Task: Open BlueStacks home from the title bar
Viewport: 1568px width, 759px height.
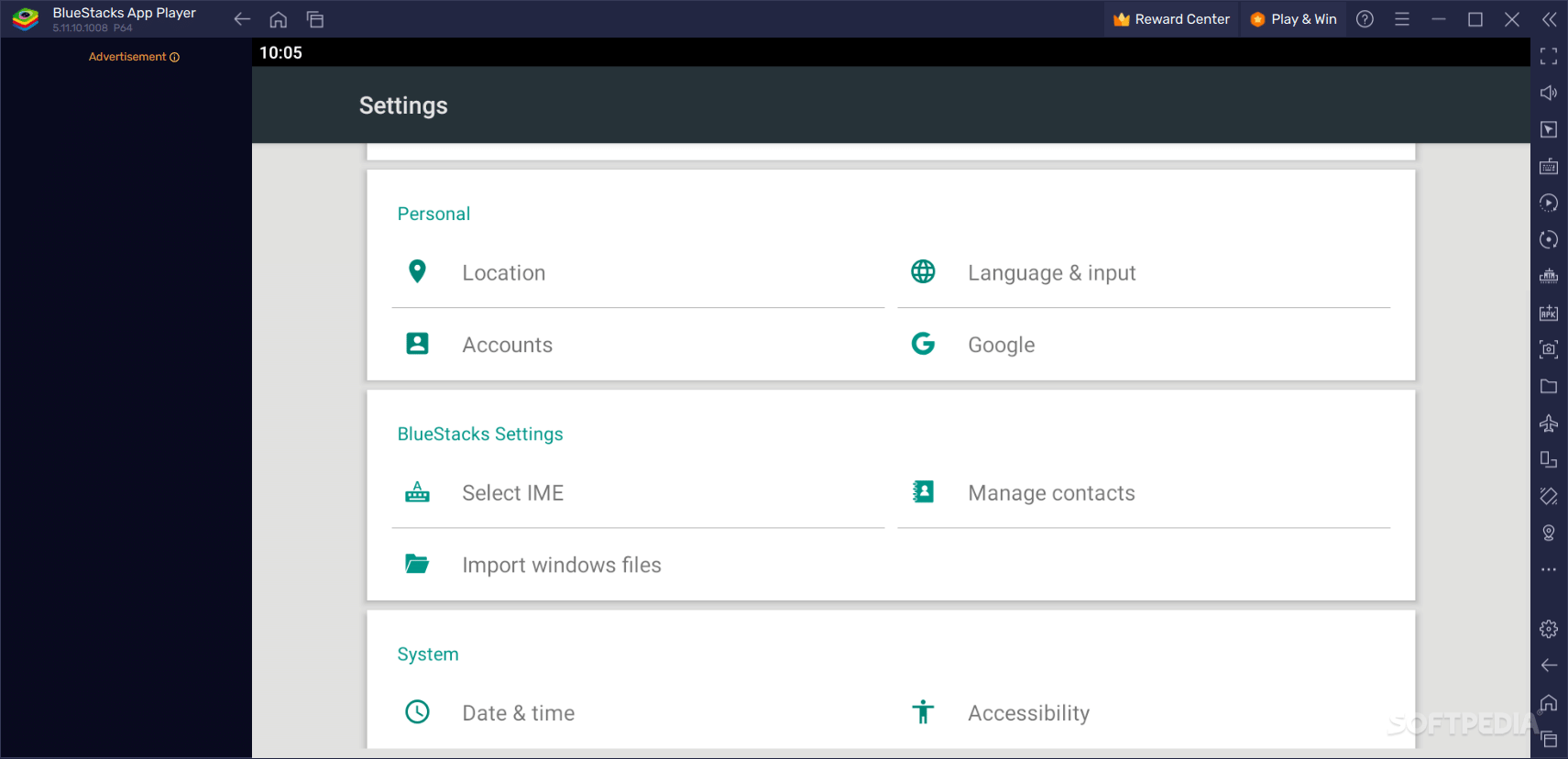Action: click(x=279, y=19)
